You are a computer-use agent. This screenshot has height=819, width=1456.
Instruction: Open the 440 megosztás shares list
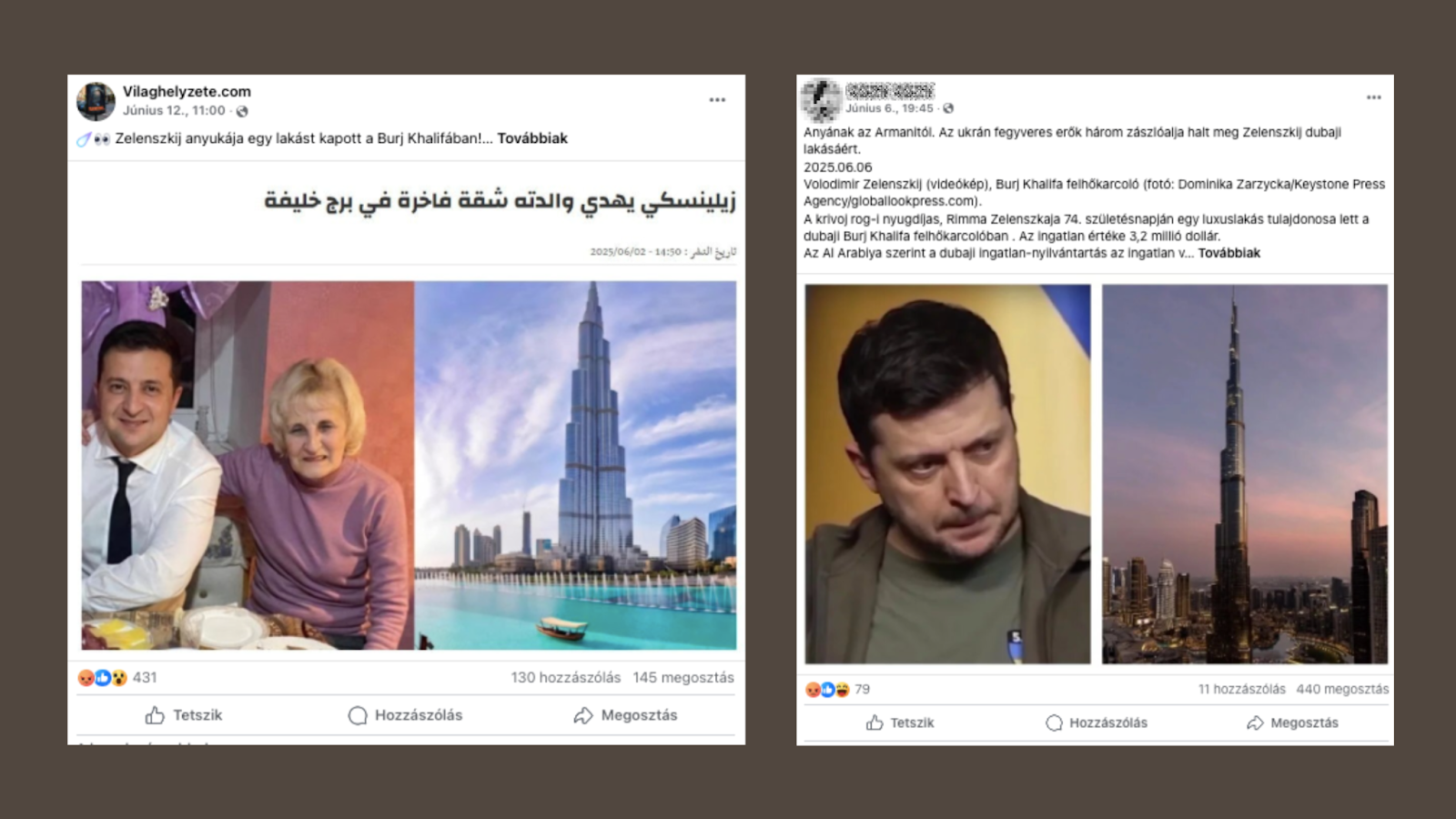coord(1342,690)
